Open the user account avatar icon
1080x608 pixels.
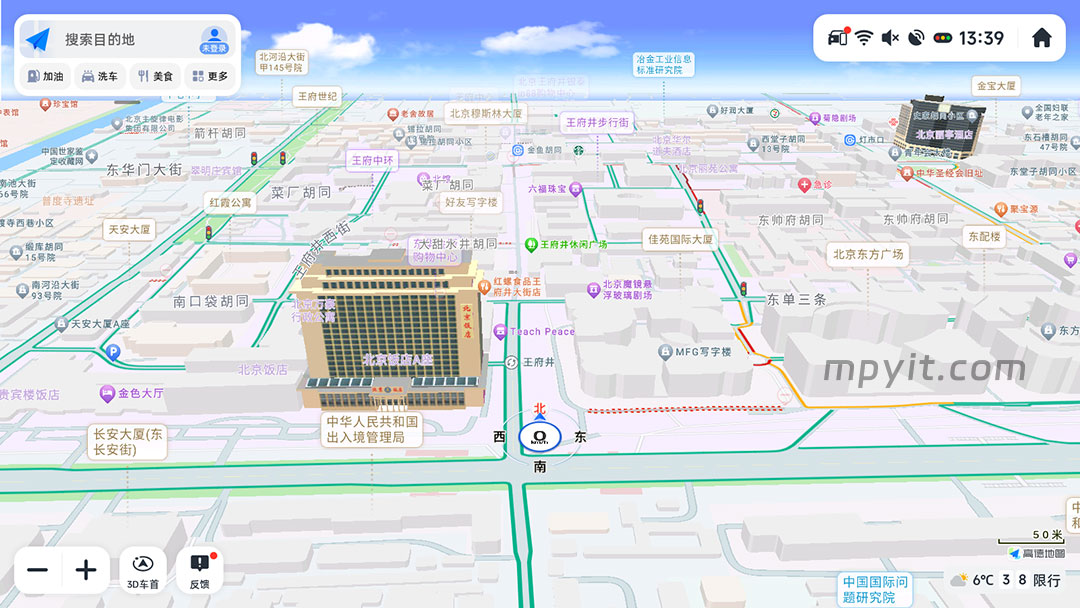[x=214, y=40]
